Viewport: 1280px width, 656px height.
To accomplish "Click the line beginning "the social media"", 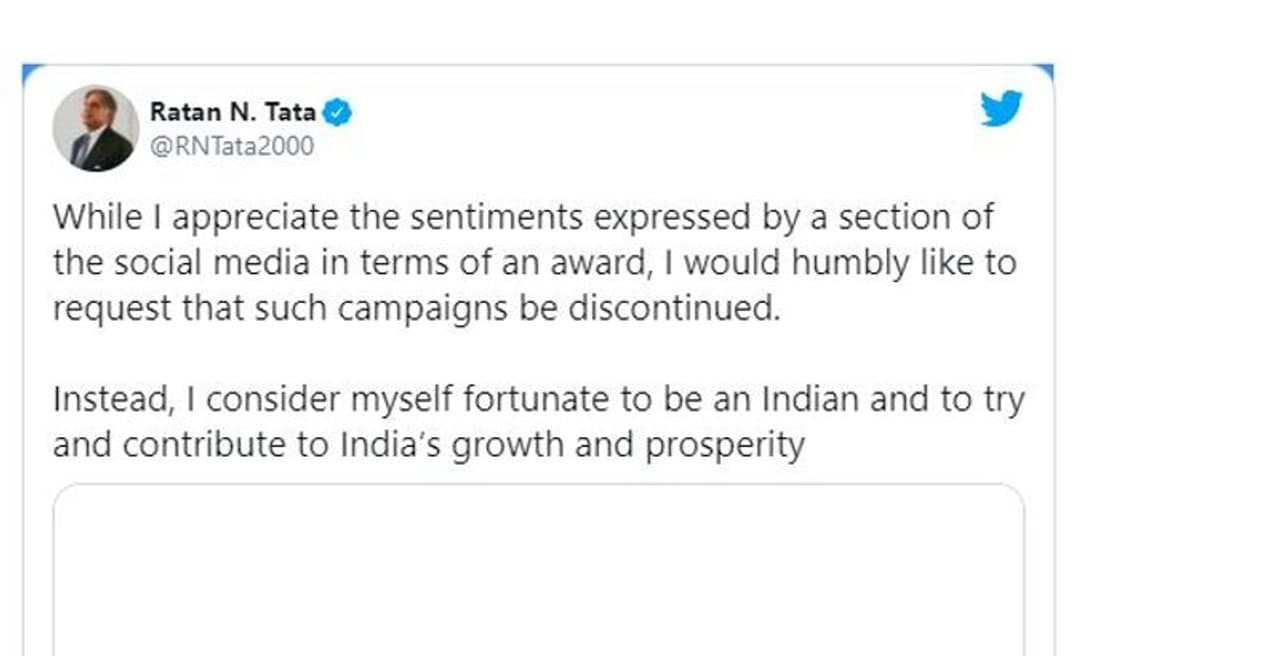I will 534,263.
